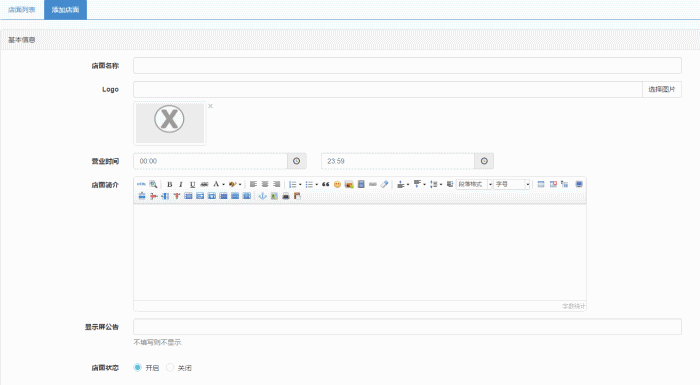700x385 pixels.
Task: Click the 选择图片 button
Action: (662, 89)
